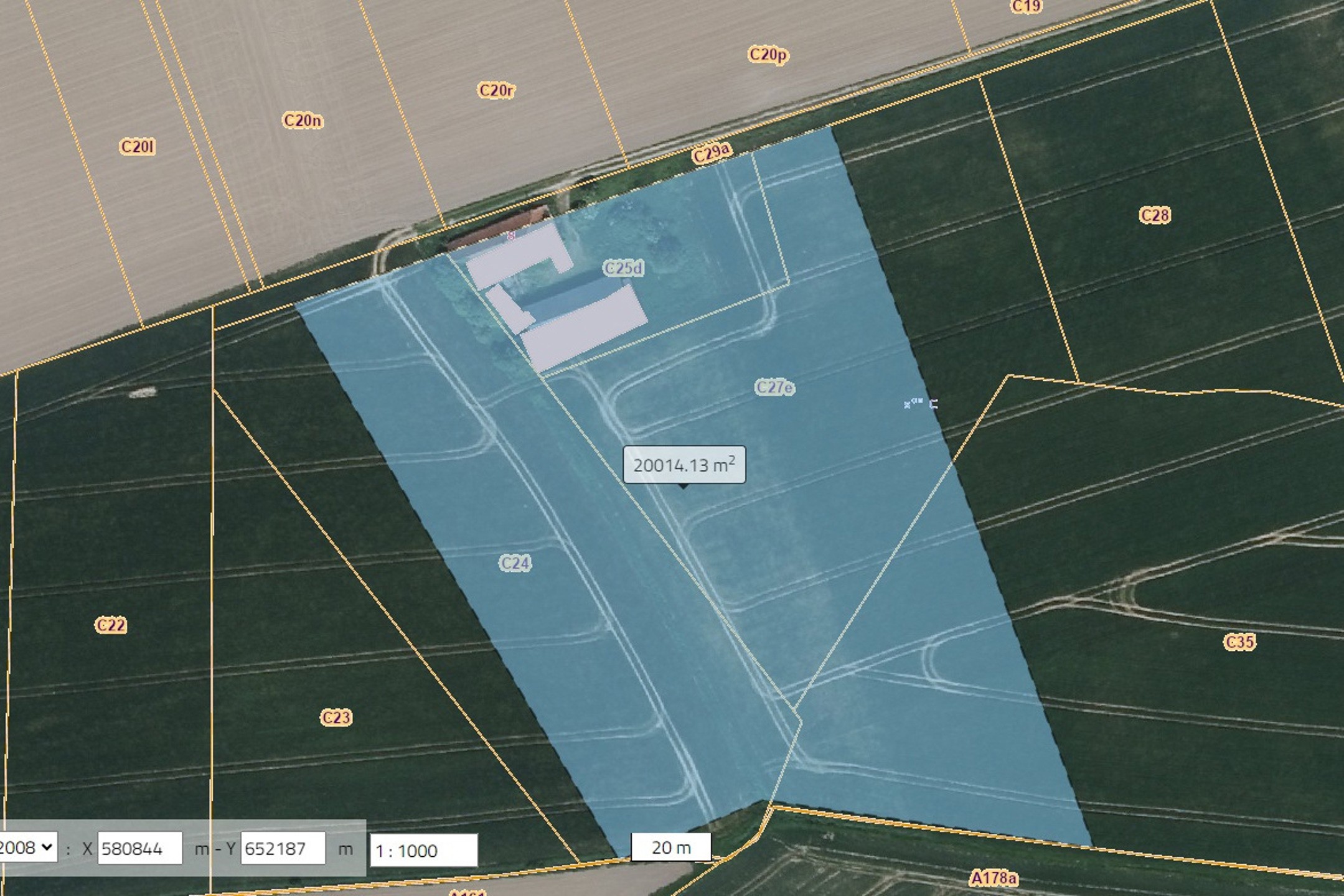This screenshot has width=1344, height=896.
Task: Click parcel label C35
Action: click(1239, 642)
